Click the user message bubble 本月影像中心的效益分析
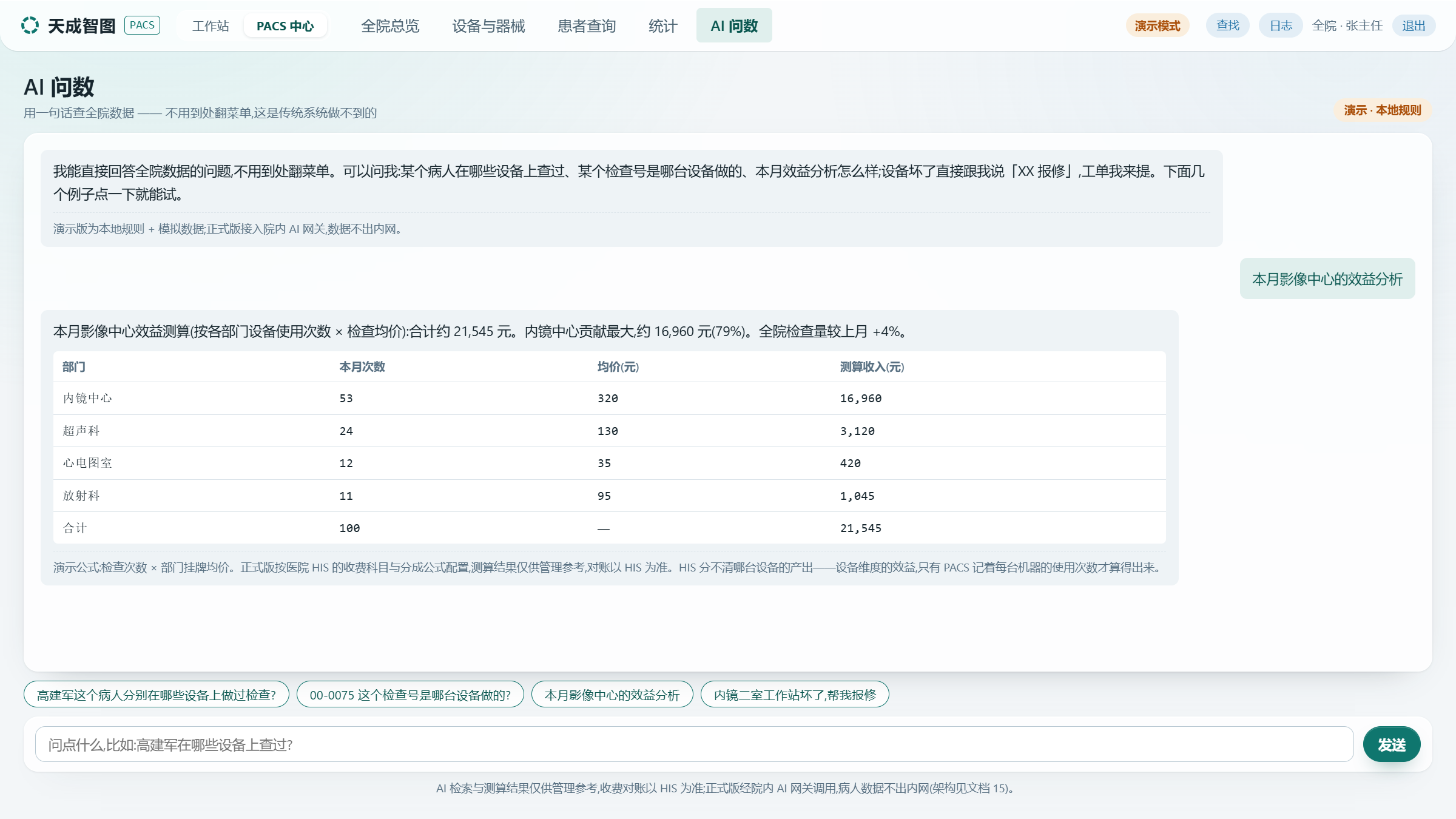Viewport: 1456px width, 819px height. tap(1327, 279)
